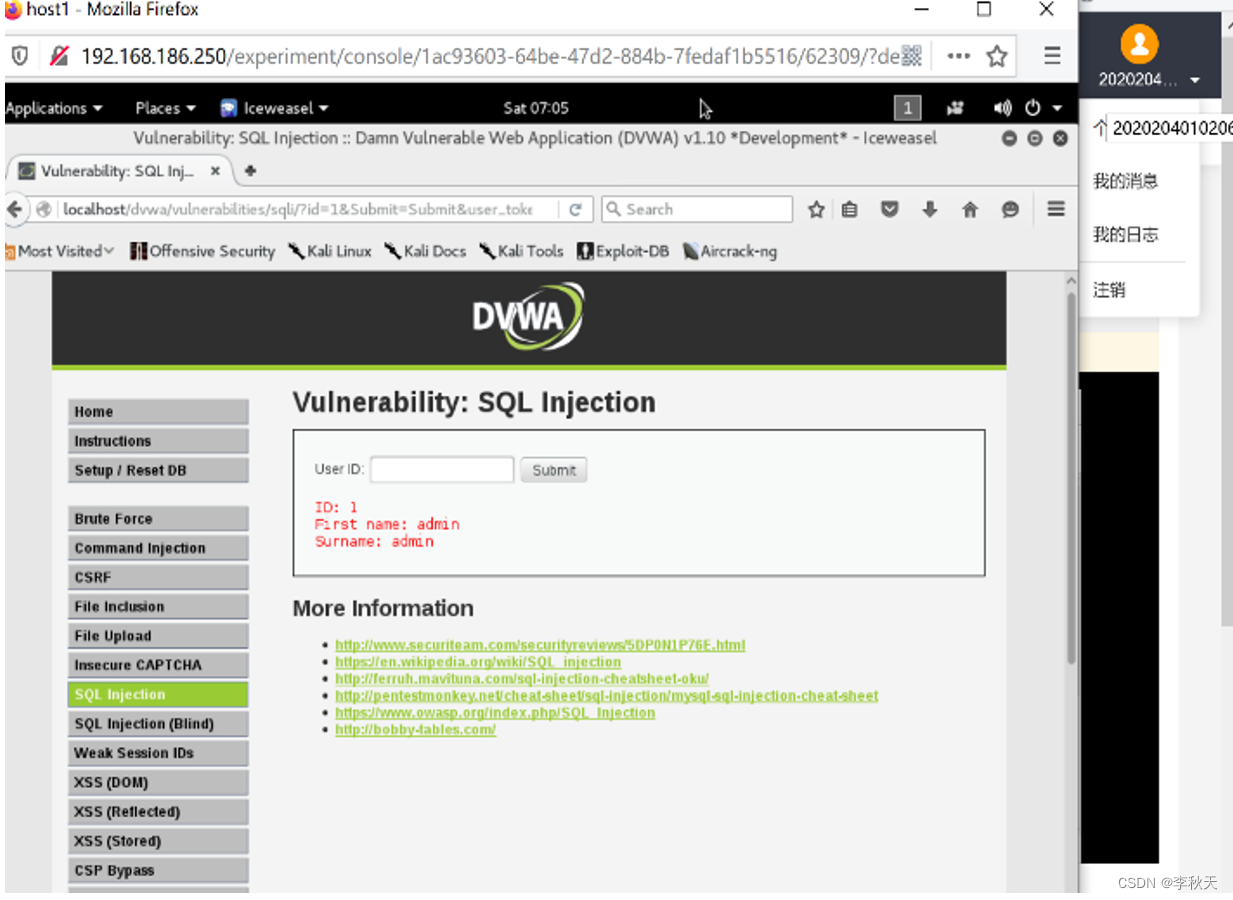Screen dimensions: 1233x900
Task: Click the Pocket icon in Iceweasel toolbar
Action: [890, 209]
